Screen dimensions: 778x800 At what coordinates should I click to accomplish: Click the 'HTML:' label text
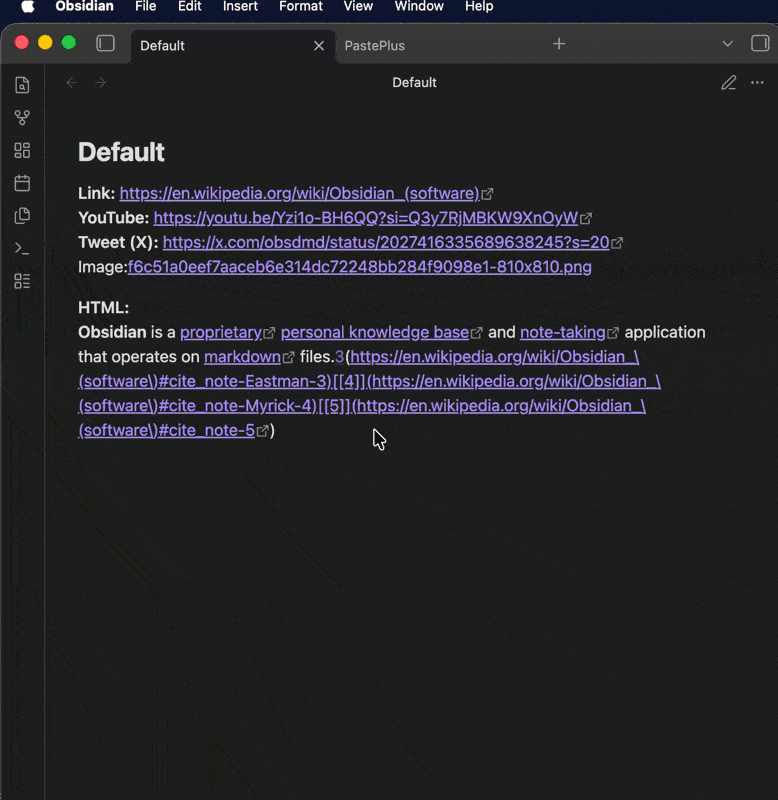(x=104, y=308)
